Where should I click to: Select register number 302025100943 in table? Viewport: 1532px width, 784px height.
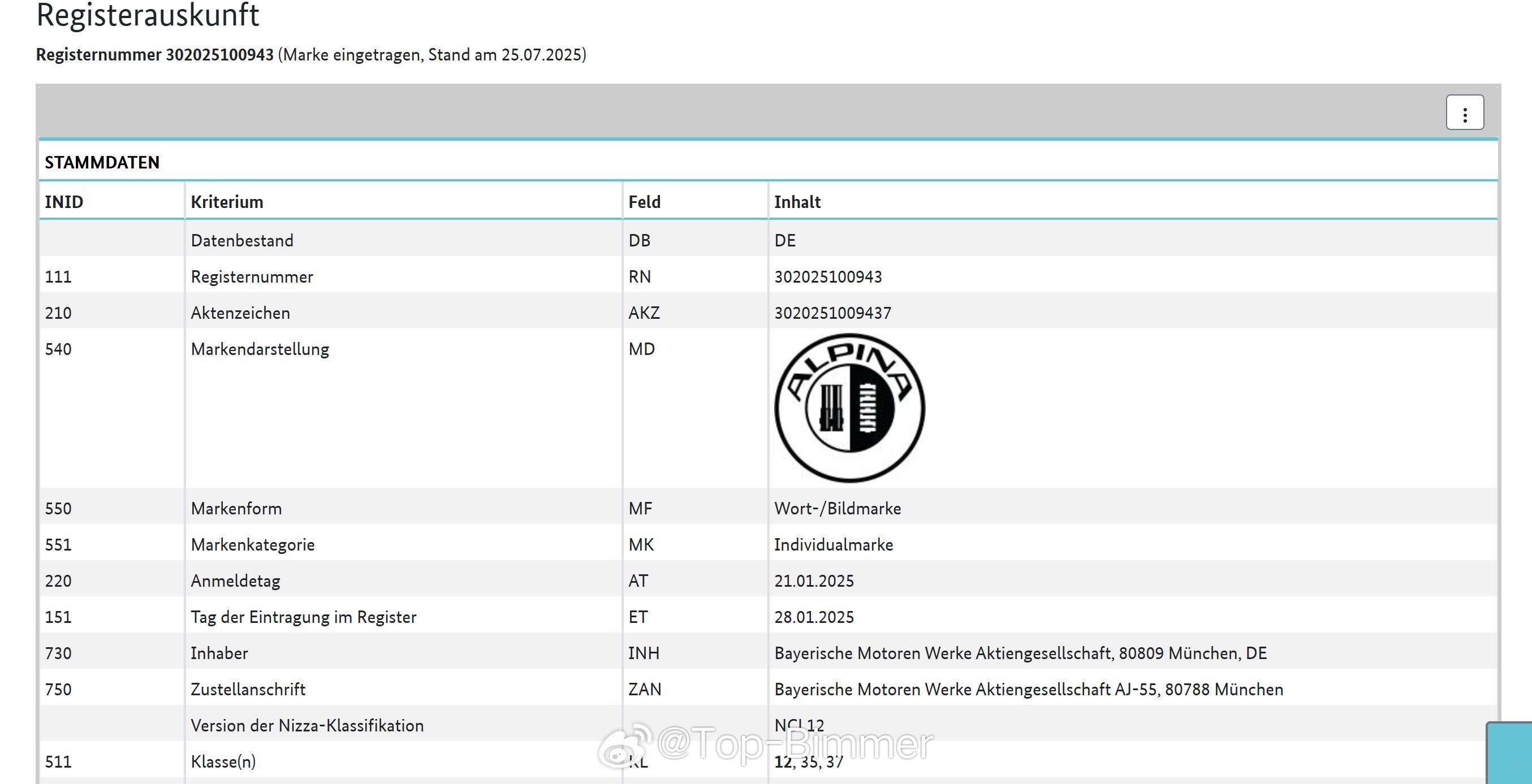pyautogui.click(x=828, y=277)
